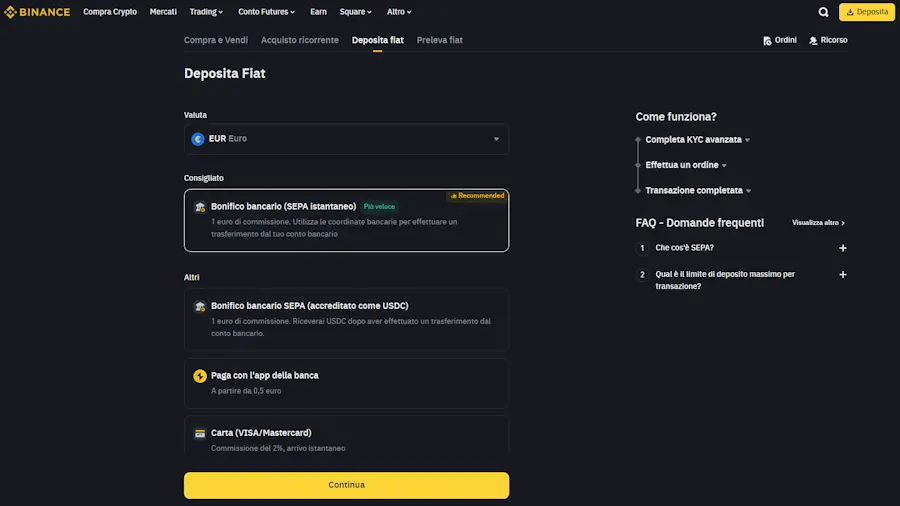Click the bank icon of SEPA USDC option

200,306
